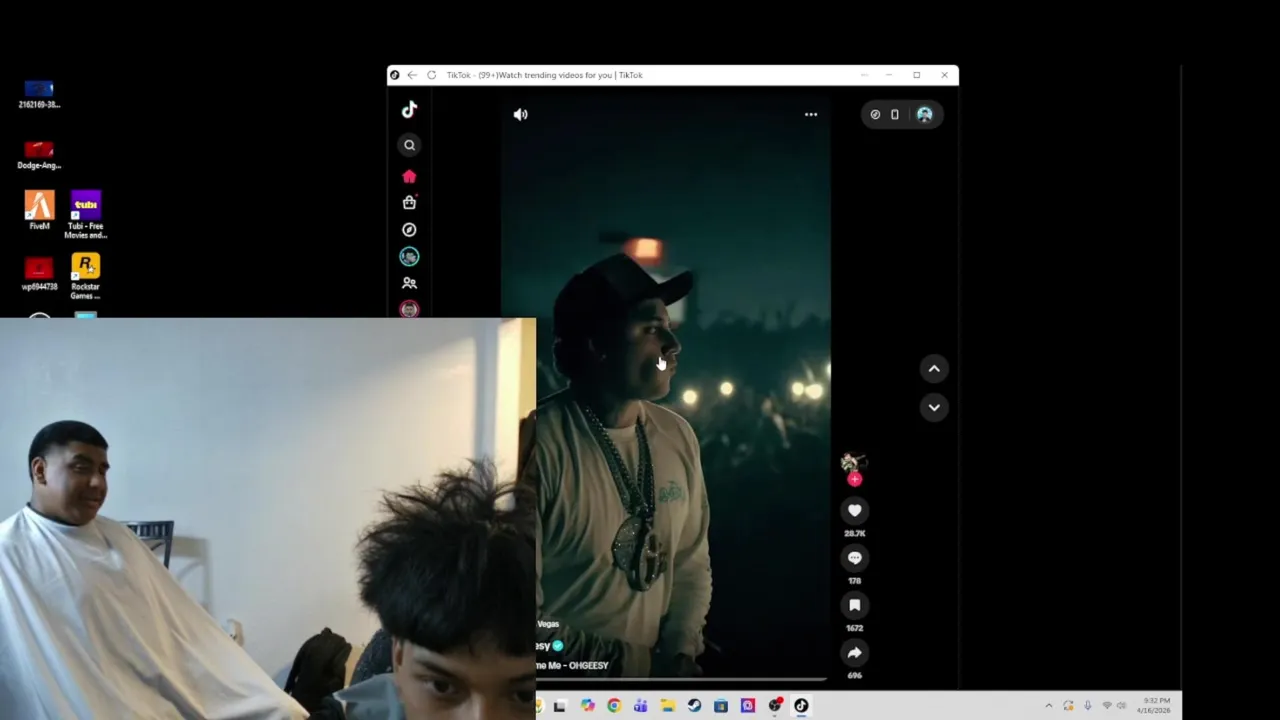Screen dimensions: 1280x720
Task: Open Google Chrome in the taskbar
Action: (614, 706)
